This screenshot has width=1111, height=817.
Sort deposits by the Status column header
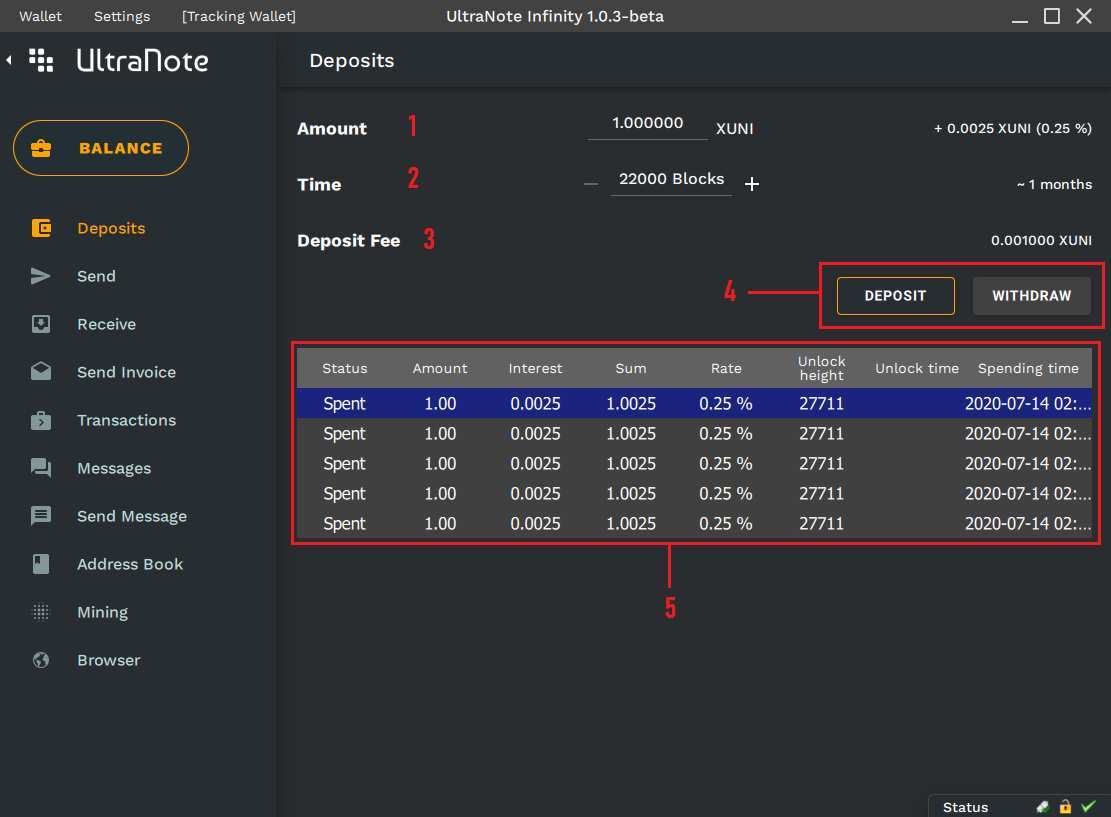tap(345, 368)
